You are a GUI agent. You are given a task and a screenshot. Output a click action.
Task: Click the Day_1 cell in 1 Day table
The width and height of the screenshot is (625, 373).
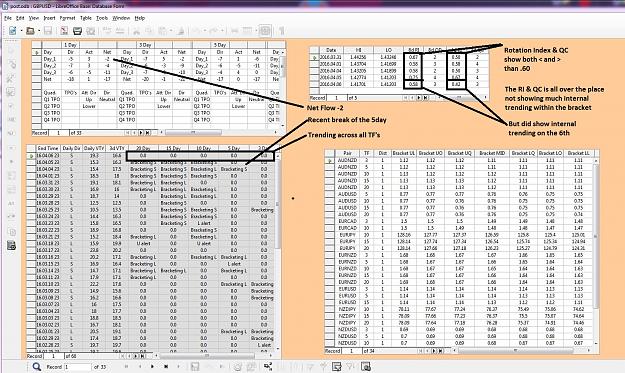pyautogui.click(x=52, y=59)
